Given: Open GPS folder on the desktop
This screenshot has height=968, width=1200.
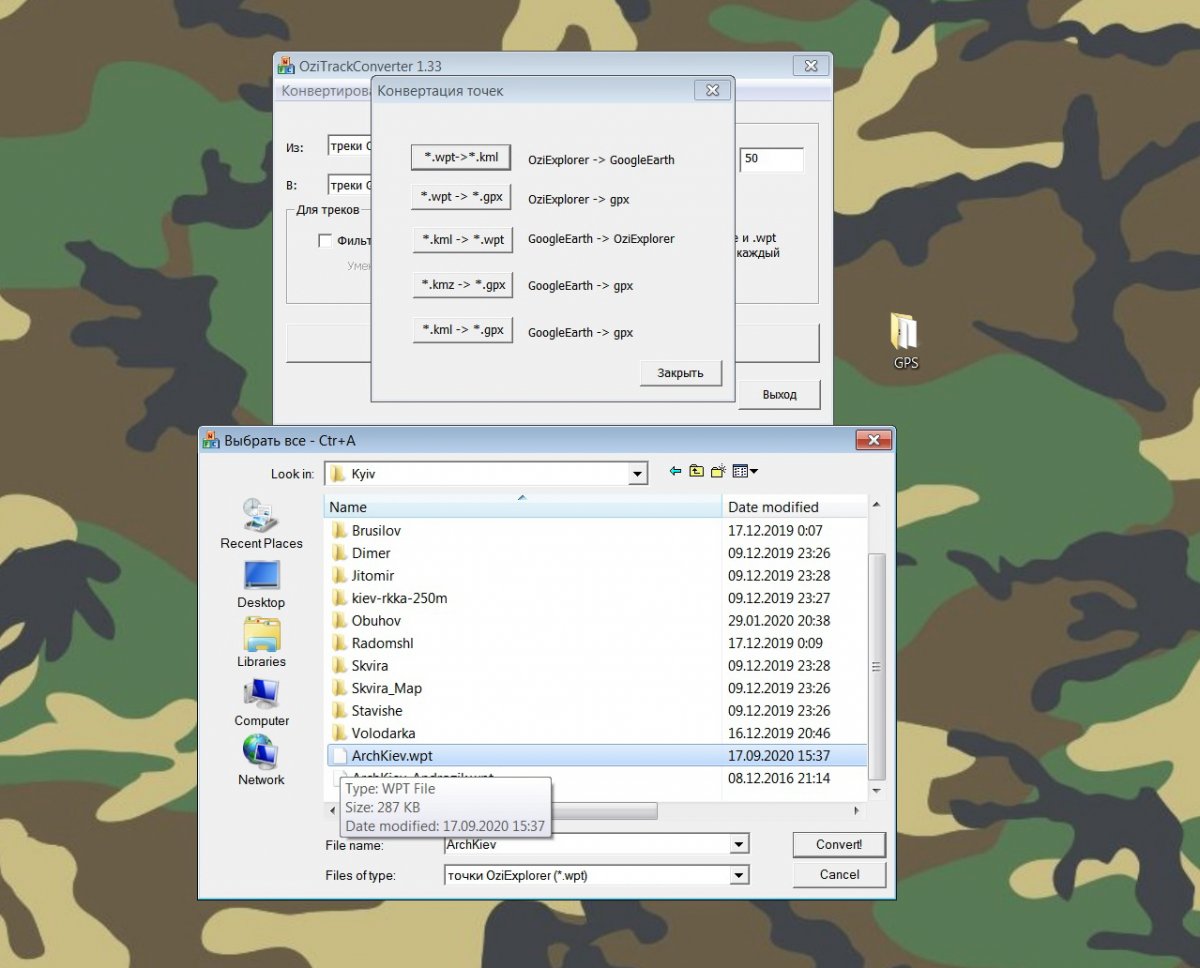Looking at the screenshot, I should [905, 340].
